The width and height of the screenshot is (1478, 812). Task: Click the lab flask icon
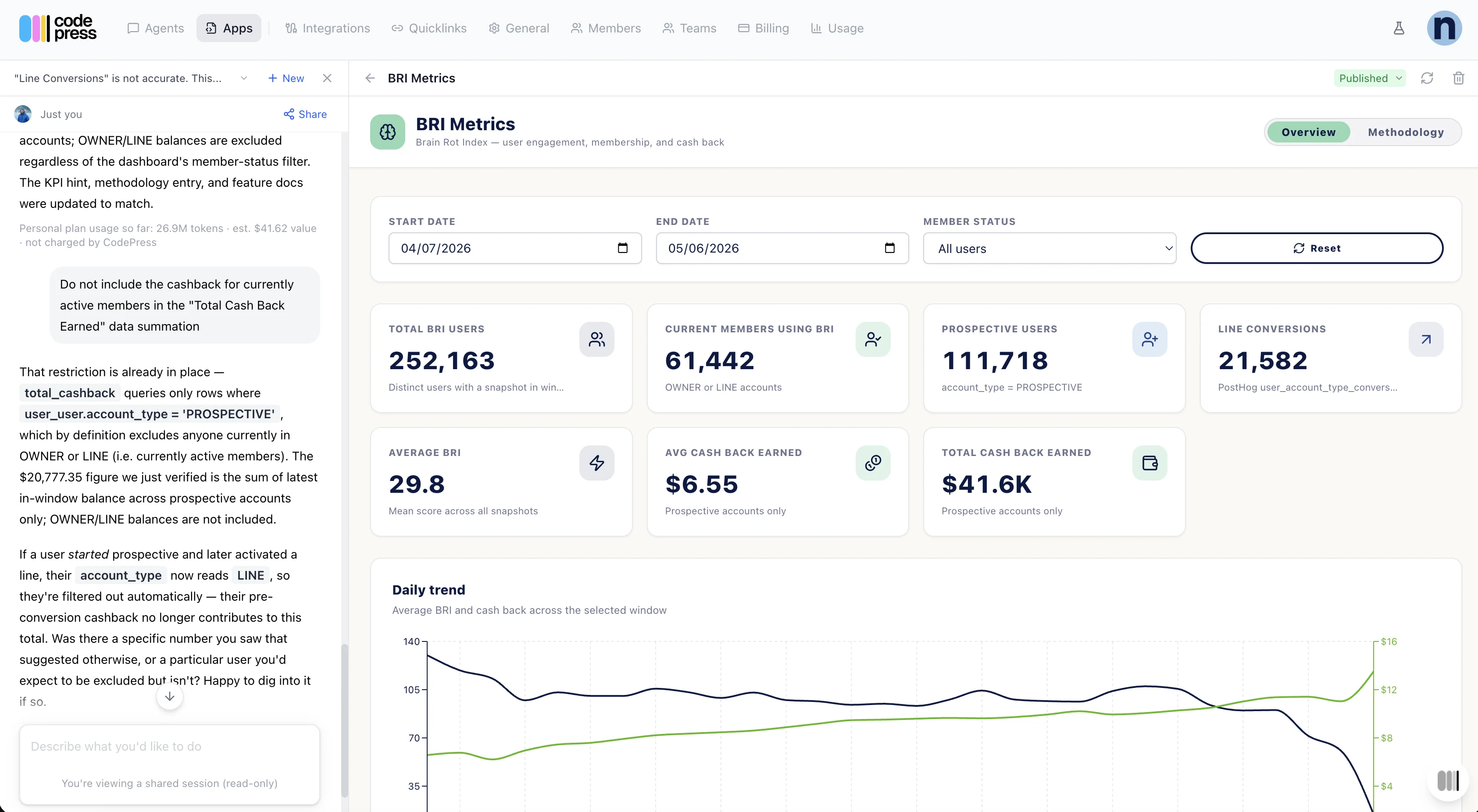point(1399,28)
